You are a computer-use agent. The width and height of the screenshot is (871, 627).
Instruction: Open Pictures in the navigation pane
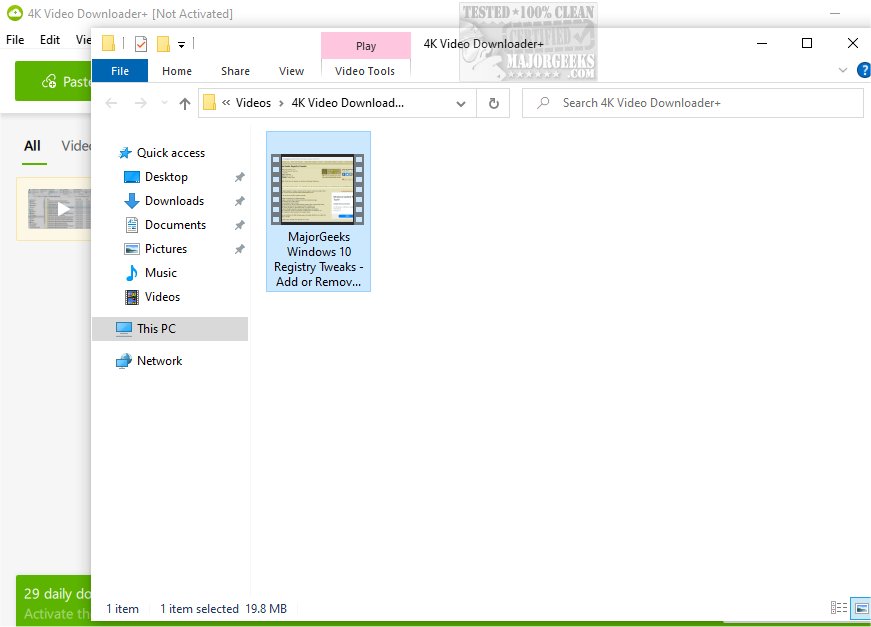tap(166, 248)
